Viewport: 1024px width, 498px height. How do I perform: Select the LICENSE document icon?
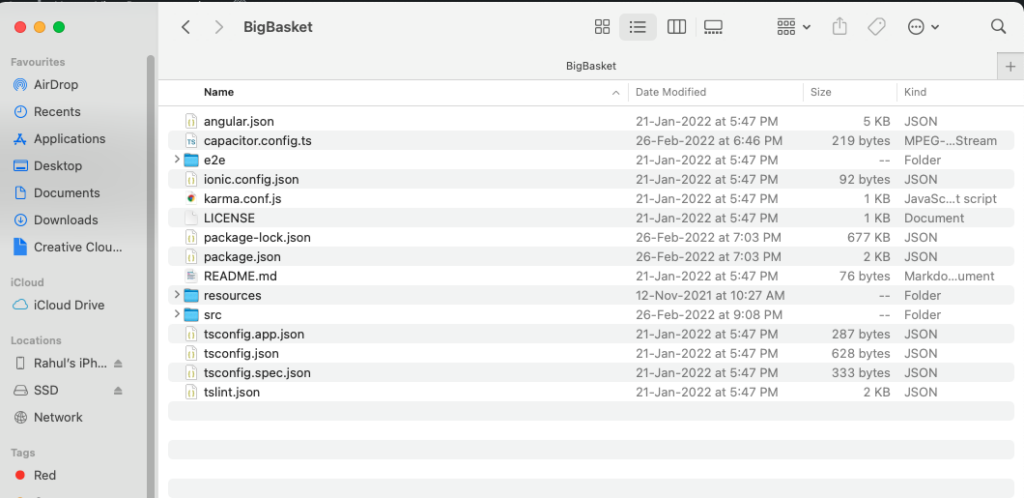pyautogui.click(x=191, y=218)
